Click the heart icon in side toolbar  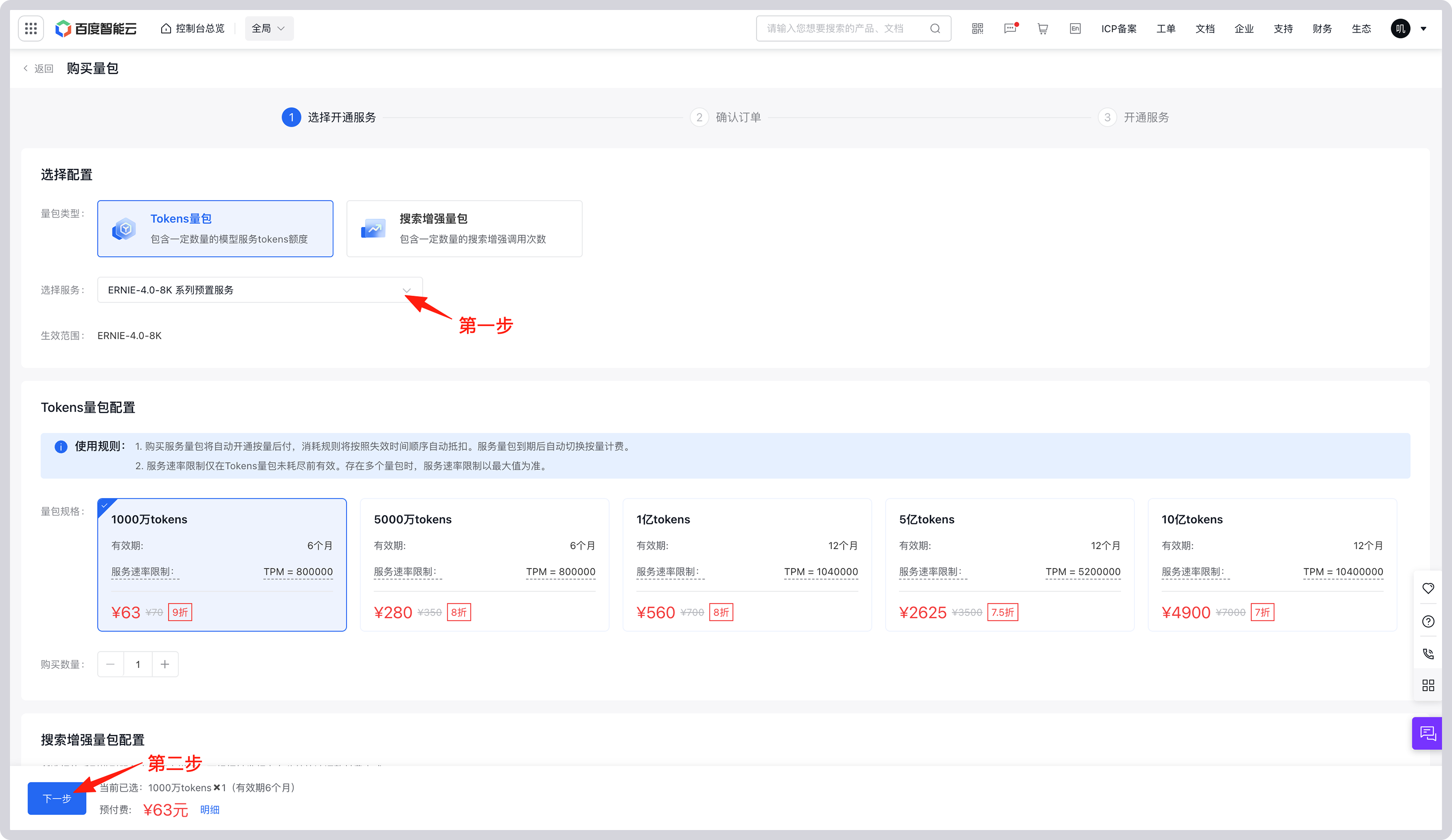[x=1428, y=588]
